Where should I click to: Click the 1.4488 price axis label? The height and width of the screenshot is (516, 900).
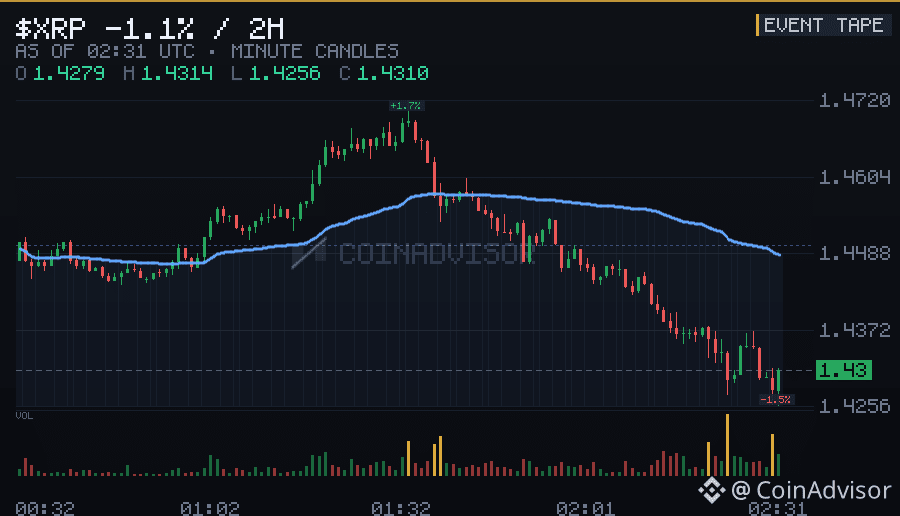(x=855, y=253)
